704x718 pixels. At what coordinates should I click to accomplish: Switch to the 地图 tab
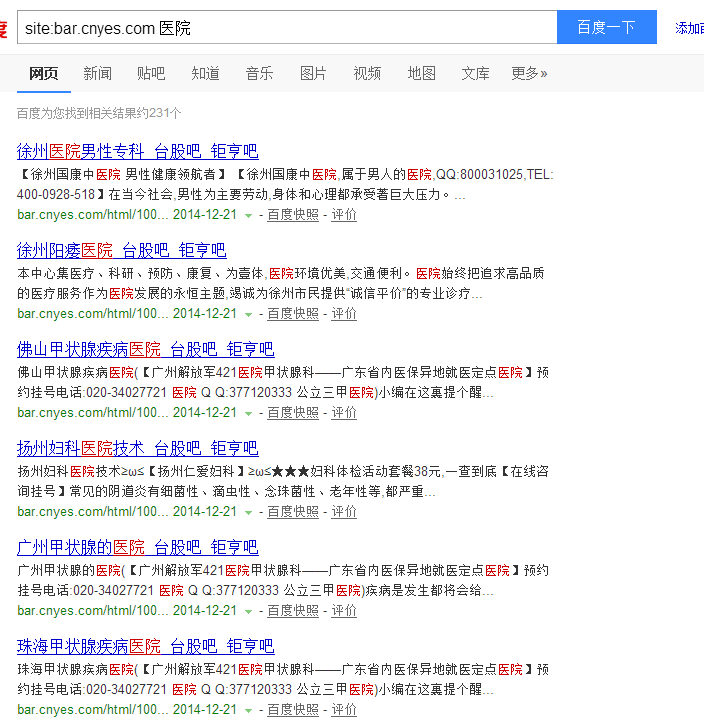click(421, 73)
